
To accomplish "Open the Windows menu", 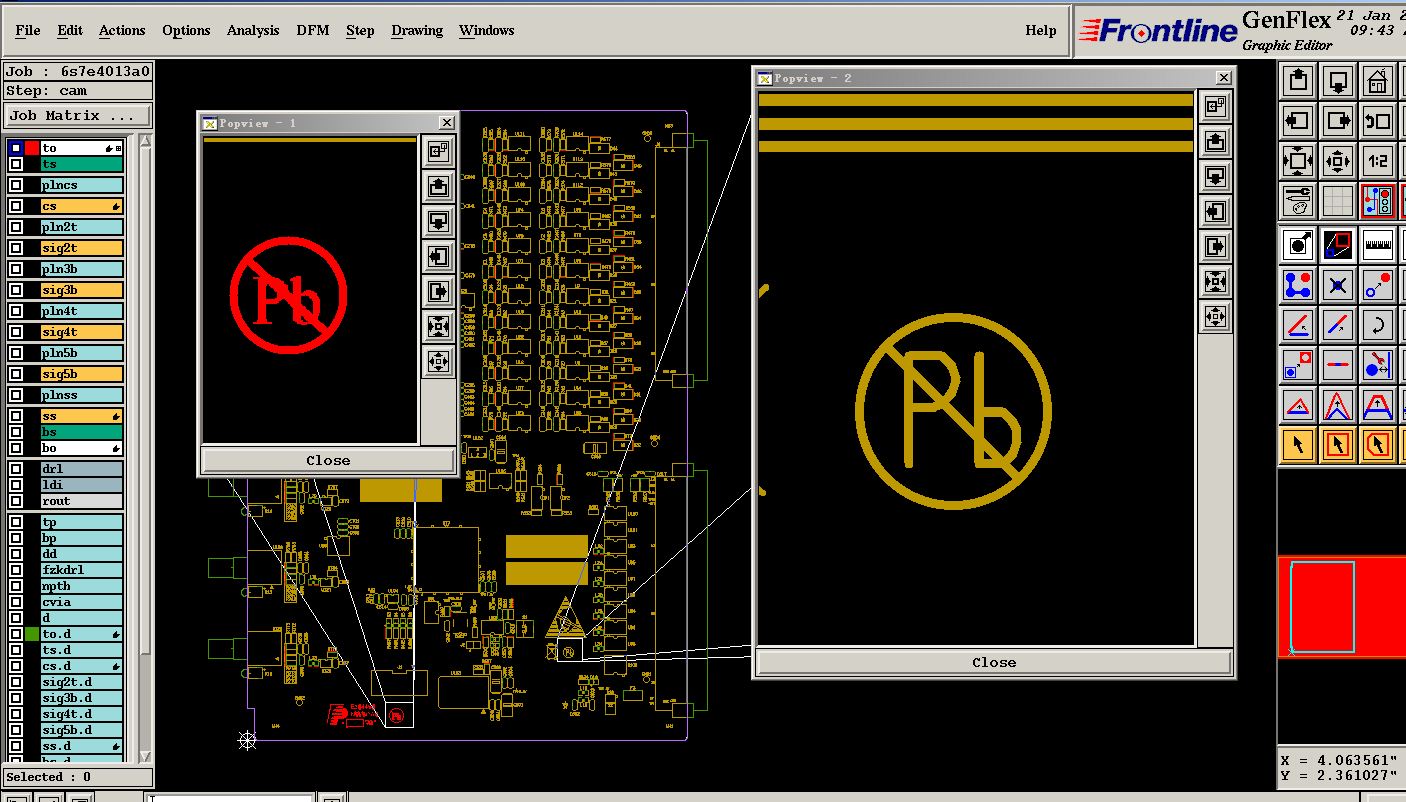I will (486, 30).
